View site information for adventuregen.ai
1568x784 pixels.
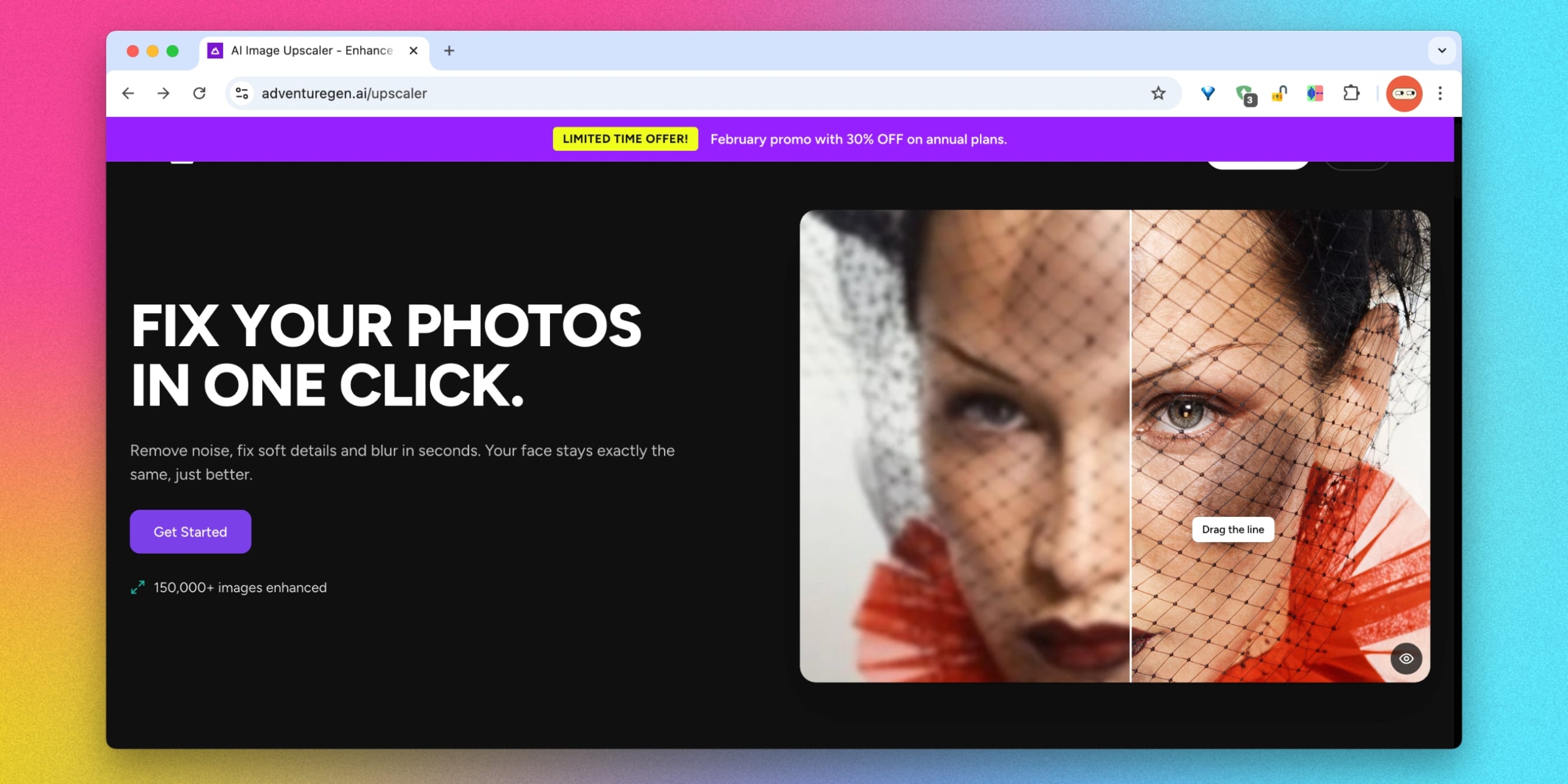click(242, 93)
